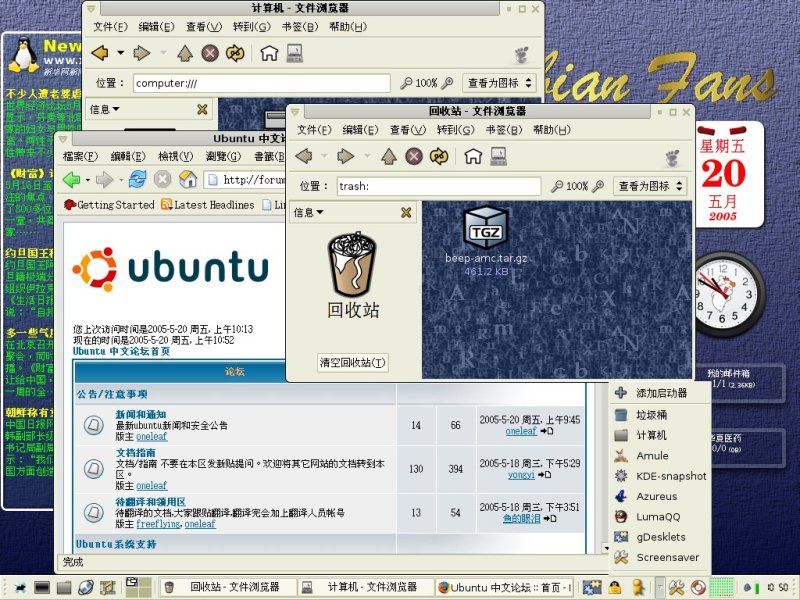
Task: Go forward in the 回收站 file browser
Action: point(345,156)
